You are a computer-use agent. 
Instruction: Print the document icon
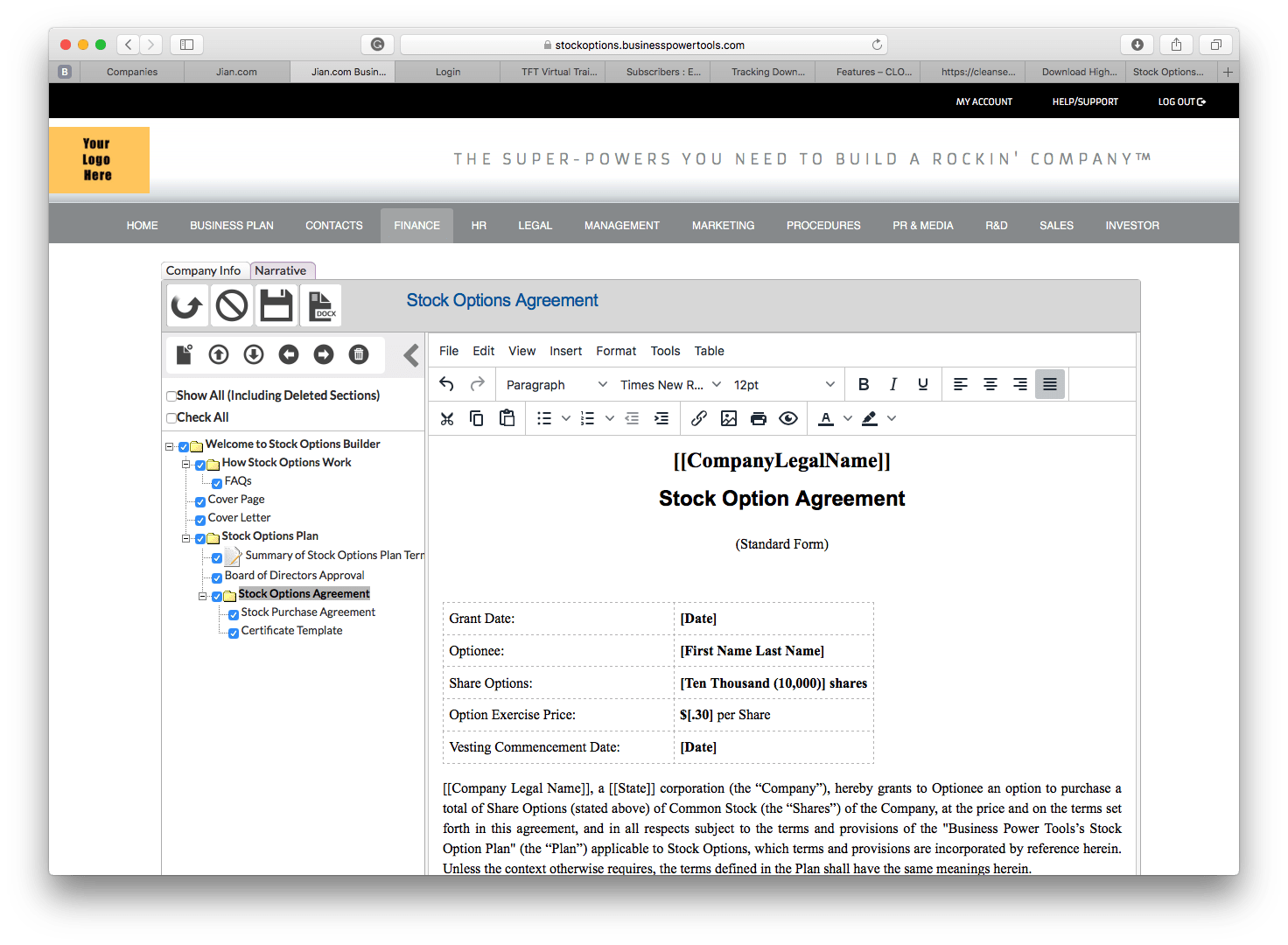pos(759,418)
